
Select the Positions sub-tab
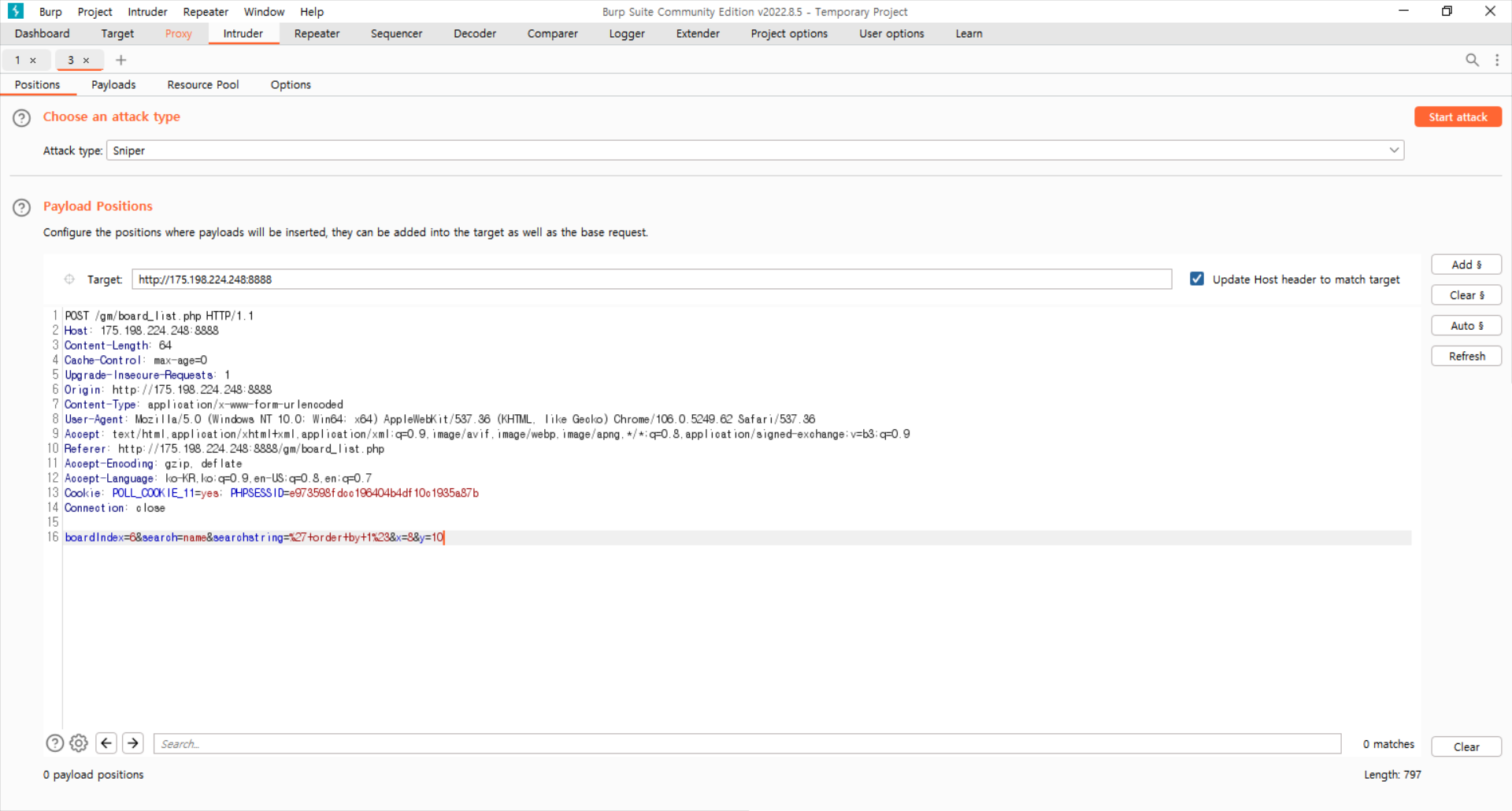click(37, 85)
